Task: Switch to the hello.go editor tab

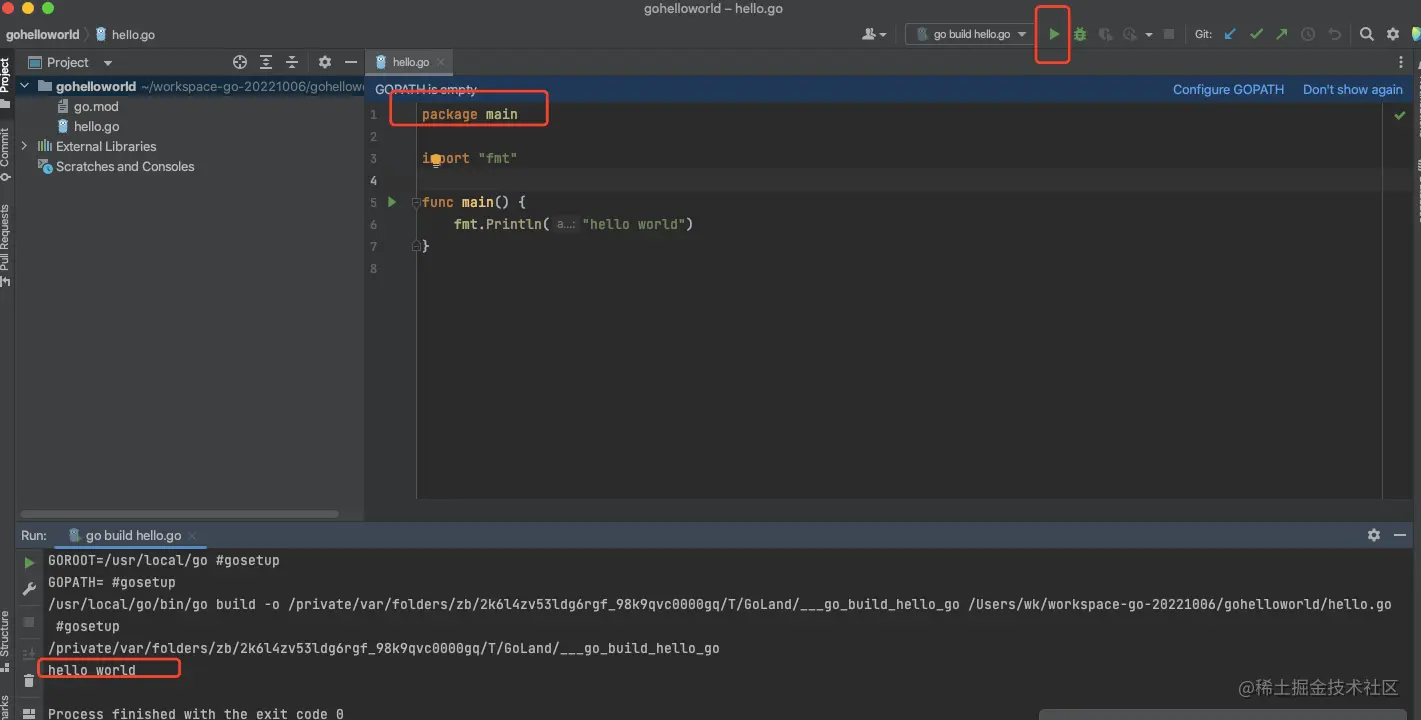Action: 410,62
